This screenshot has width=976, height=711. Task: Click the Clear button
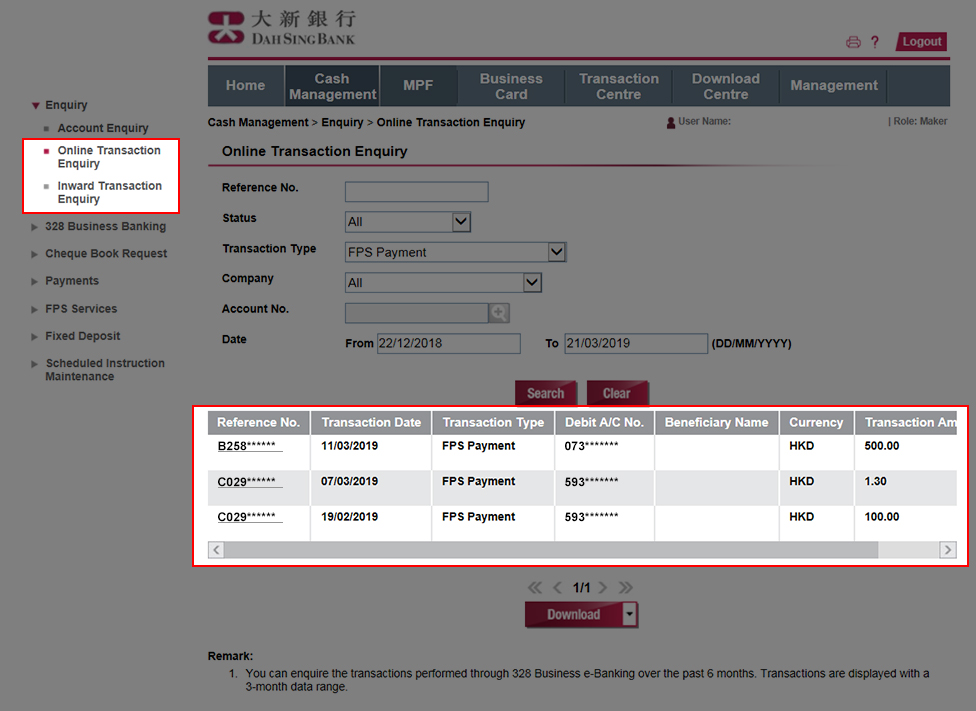coord(617,393)
